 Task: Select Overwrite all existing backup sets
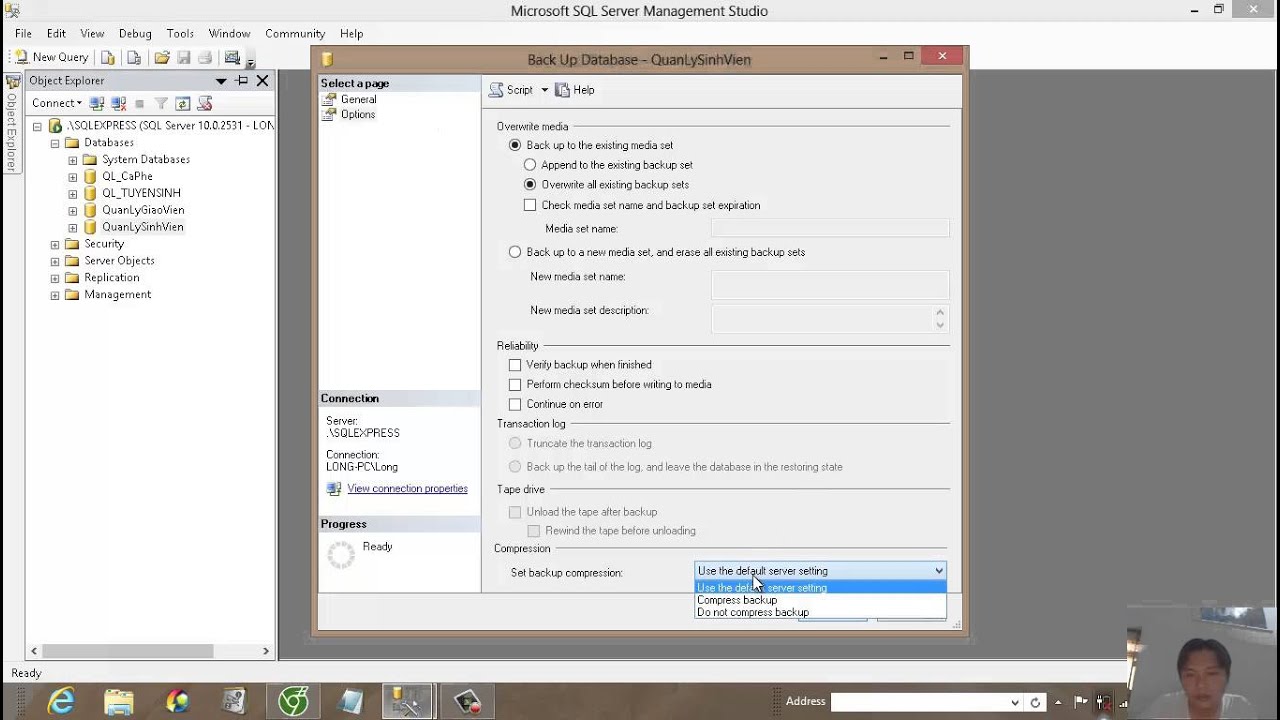point(530,185)
